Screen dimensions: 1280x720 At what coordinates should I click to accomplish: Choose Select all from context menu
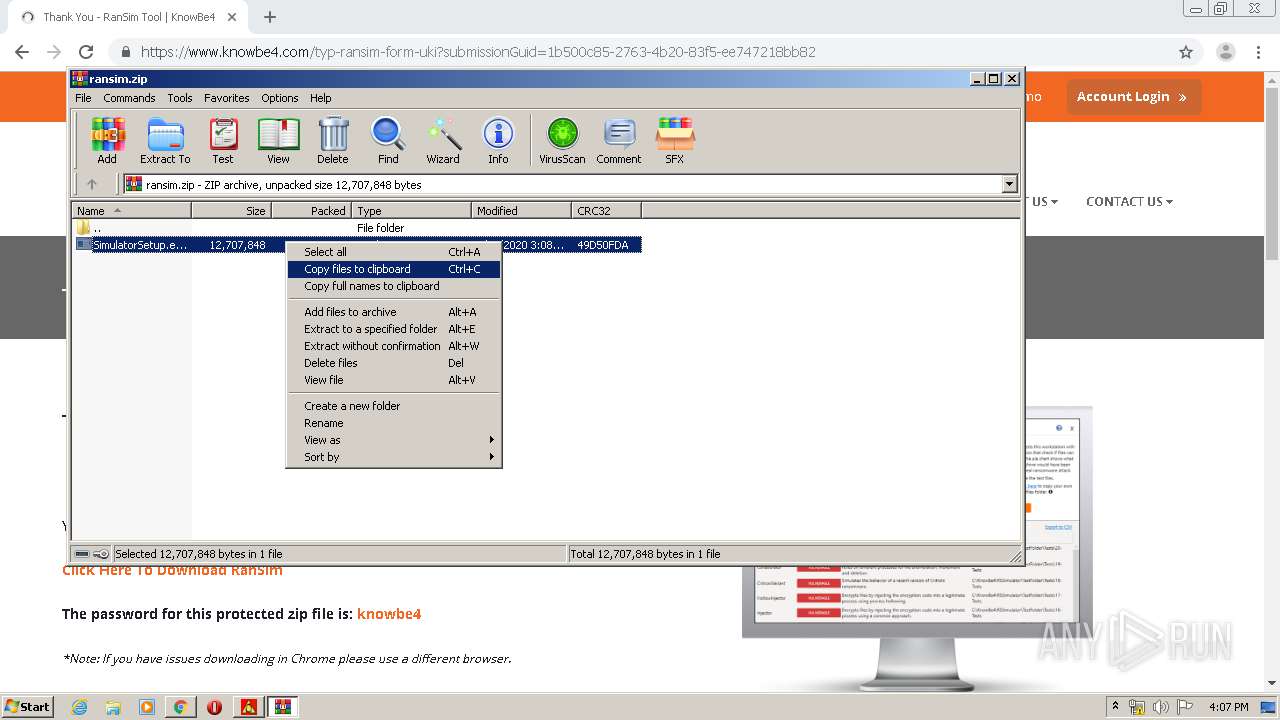pyautogui.click(x=393, y=252)
